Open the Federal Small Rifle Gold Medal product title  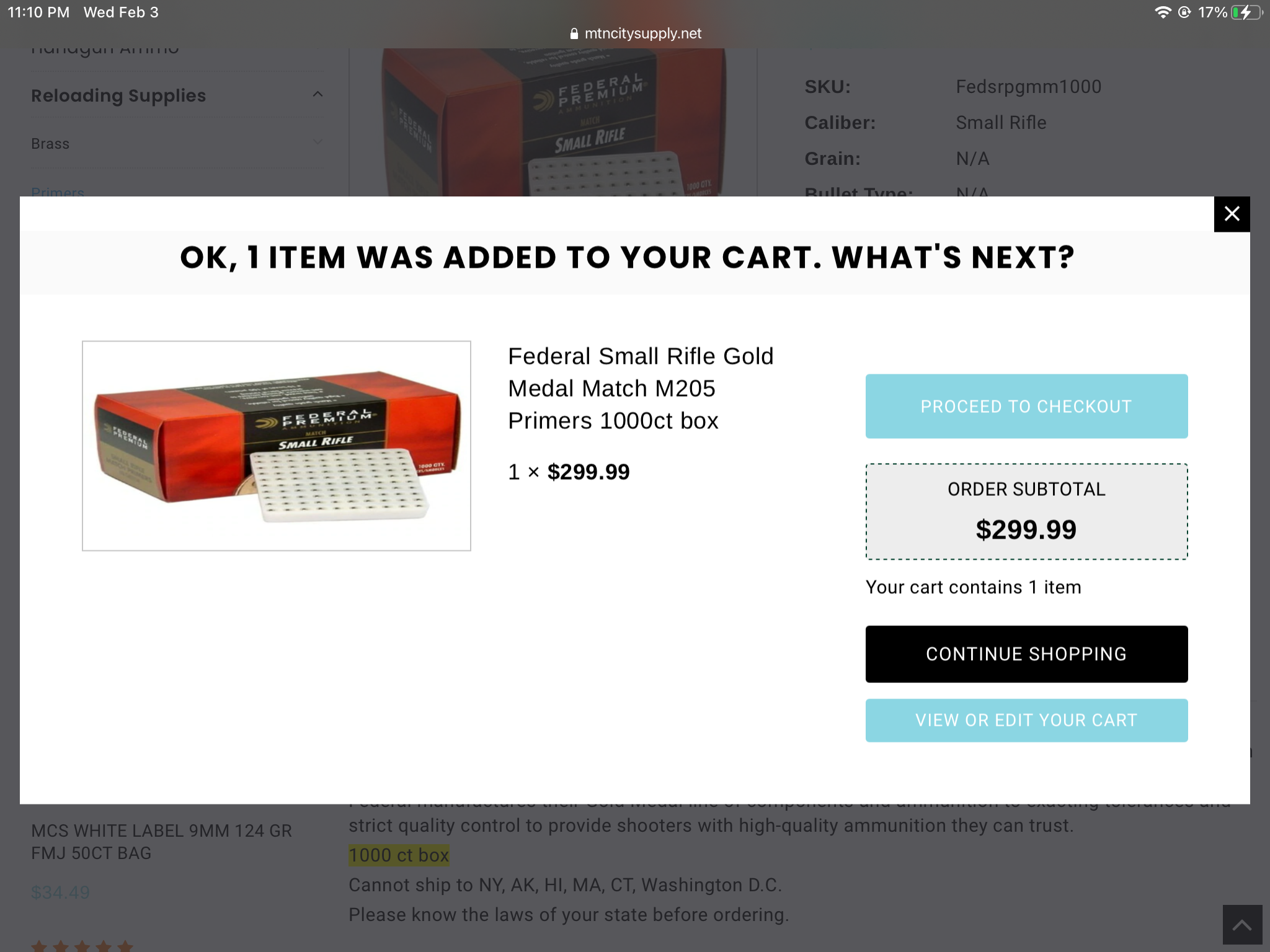641,388
